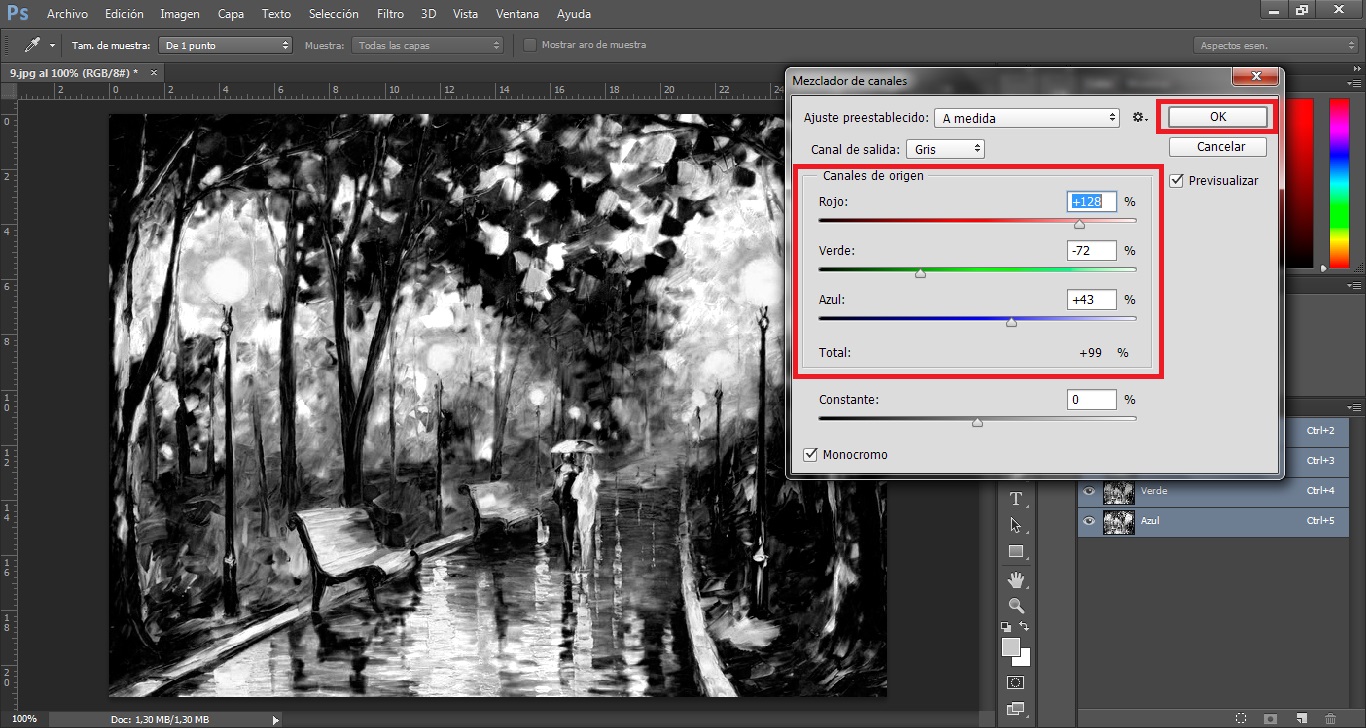Click the Verde slider handle
Screen dimensions: 1366x728
921,273
